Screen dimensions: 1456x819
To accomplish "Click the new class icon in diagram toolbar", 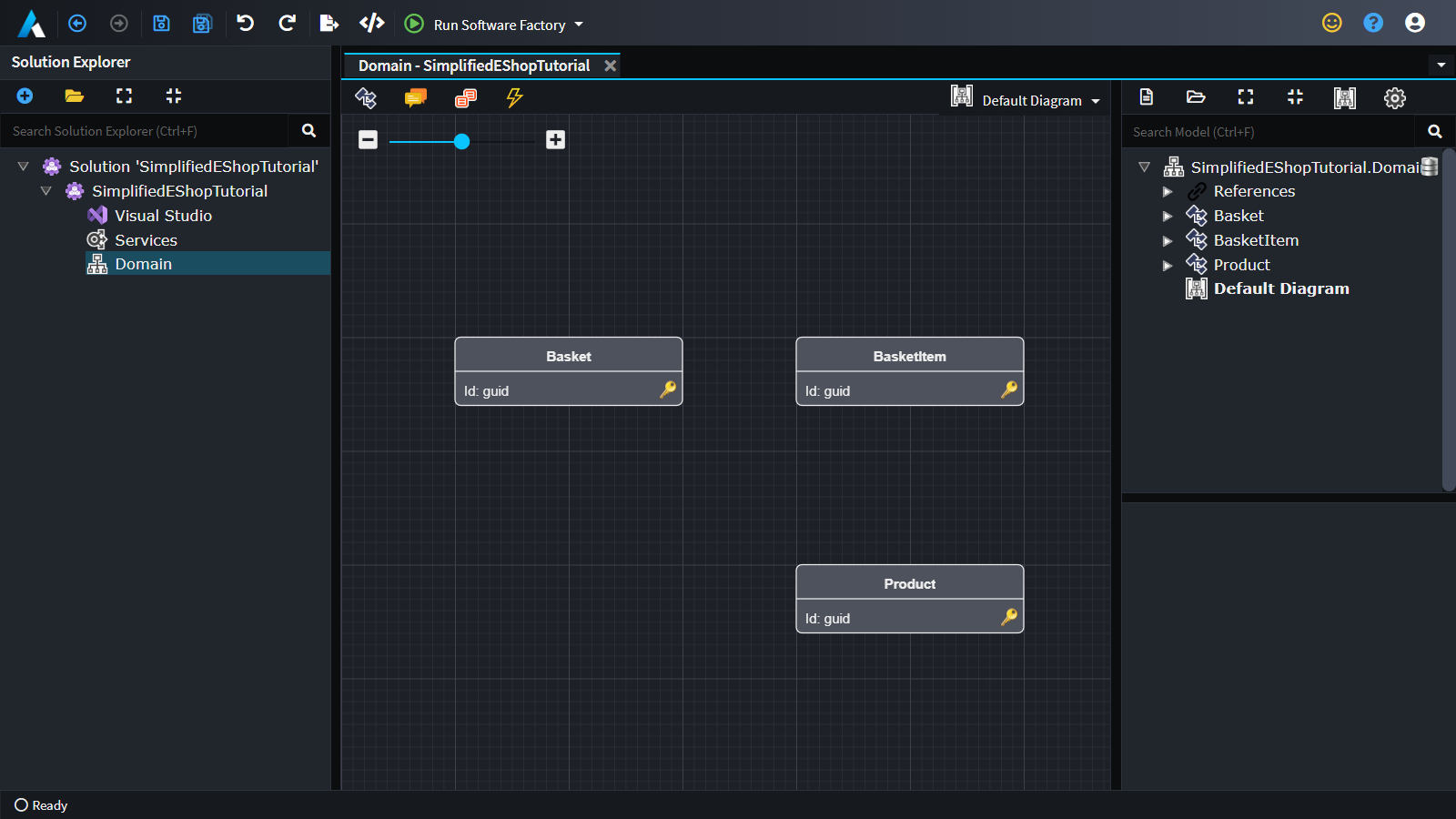I will [x=366, y=97].
